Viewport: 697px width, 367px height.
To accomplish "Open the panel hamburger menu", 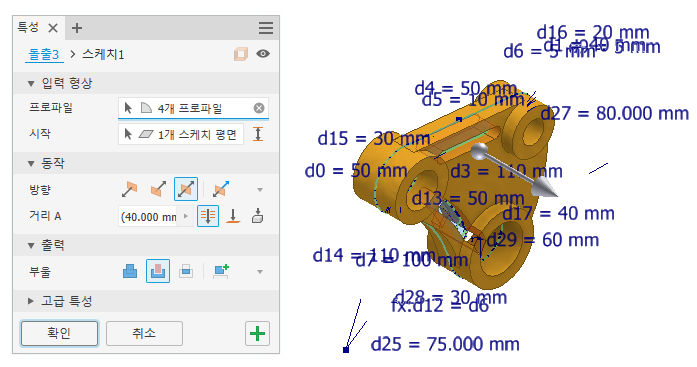I will point(266,28).
